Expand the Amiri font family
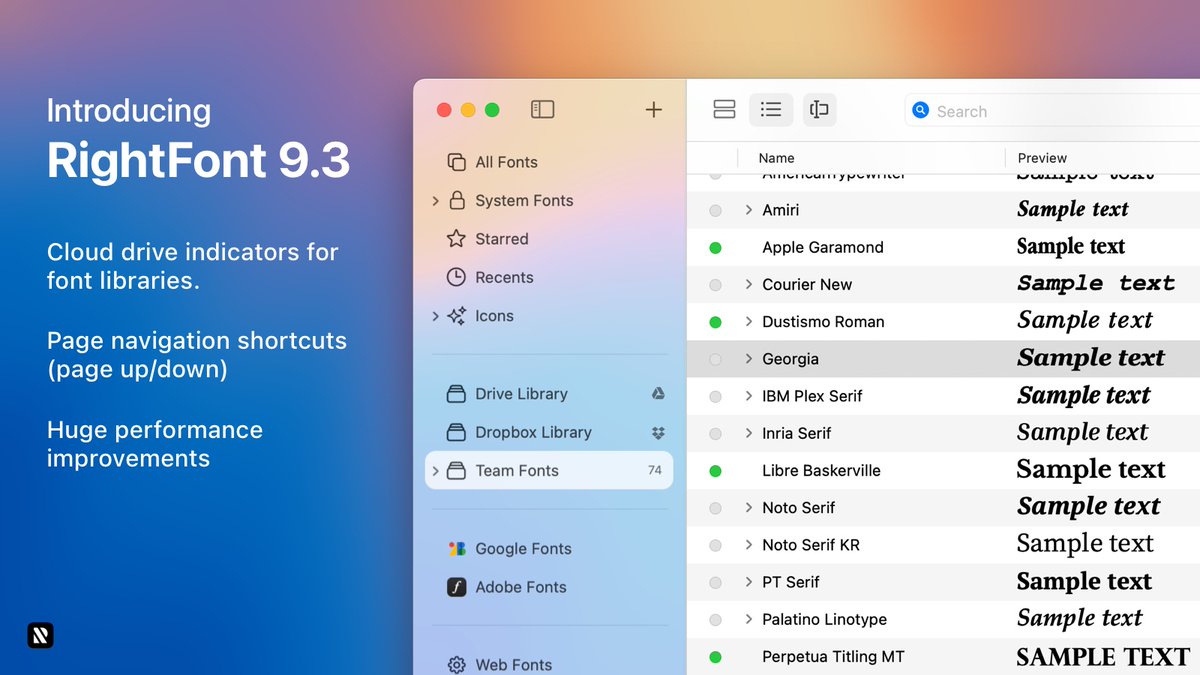The image size is (1200, 675). tap(748, 210)
